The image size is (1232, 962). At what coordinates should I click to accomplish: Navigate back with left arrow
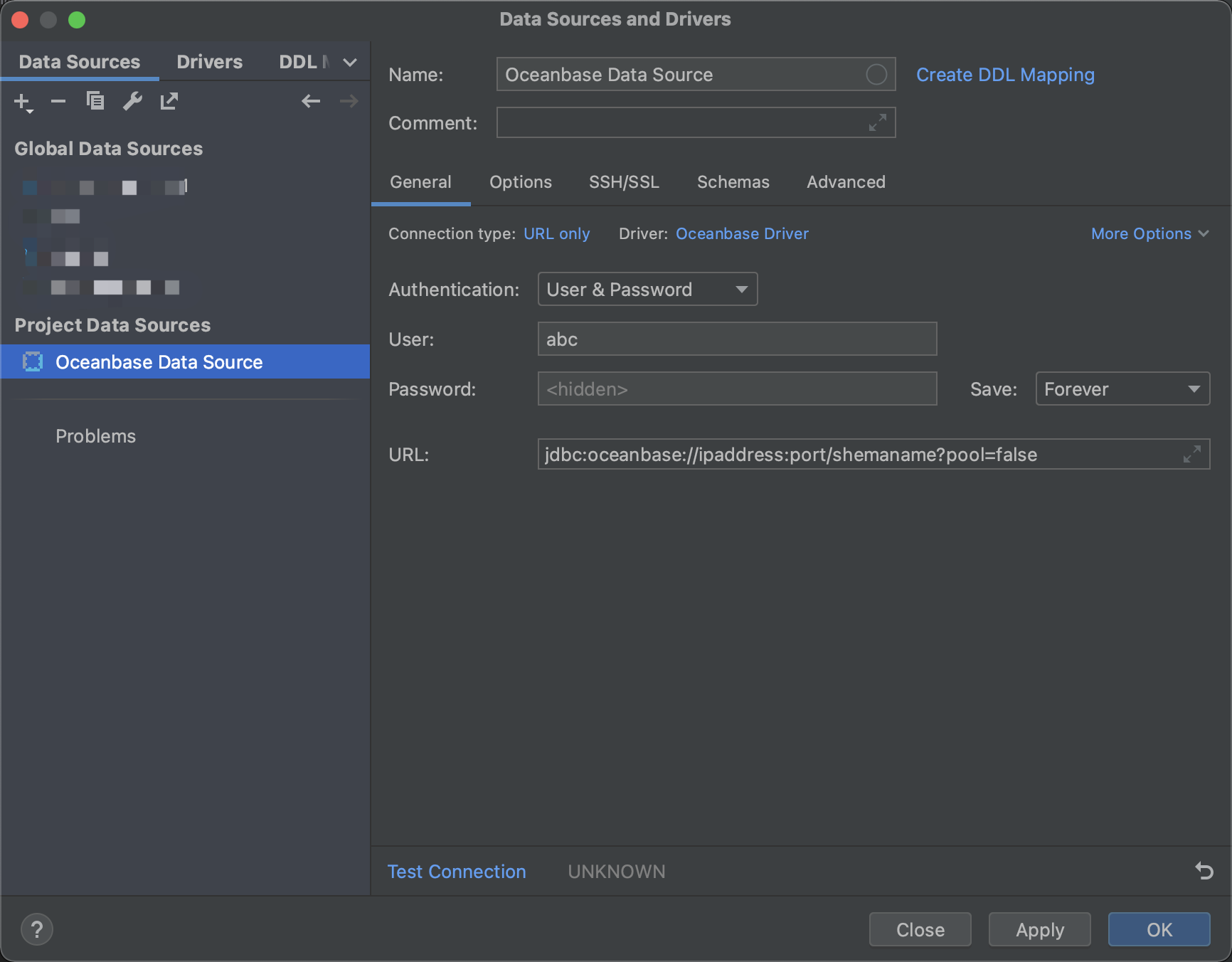tap(311, 101)
